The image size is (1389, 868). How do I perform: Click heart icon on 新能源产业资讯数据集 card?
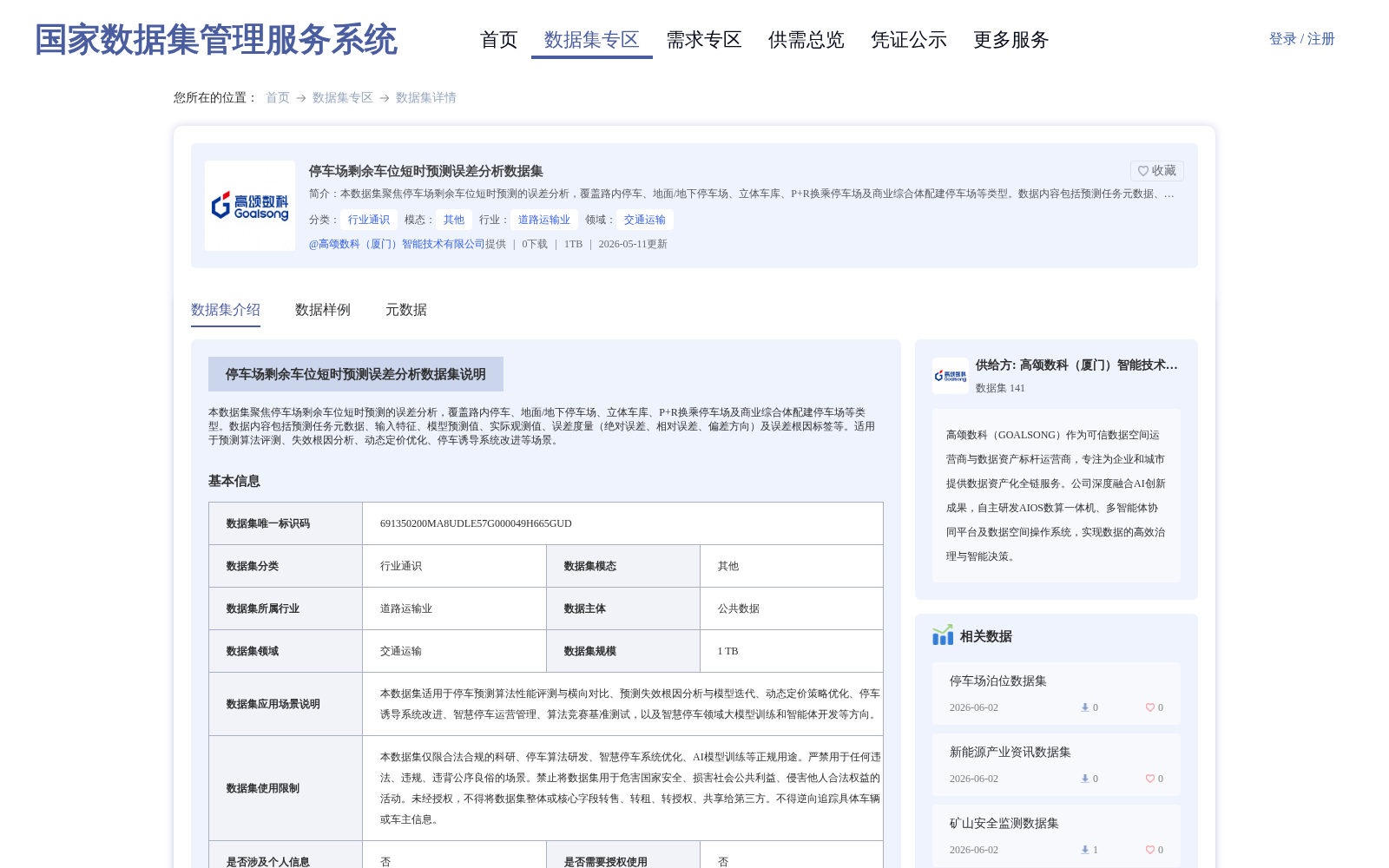pyautogui.click(x=1149, y=779)
